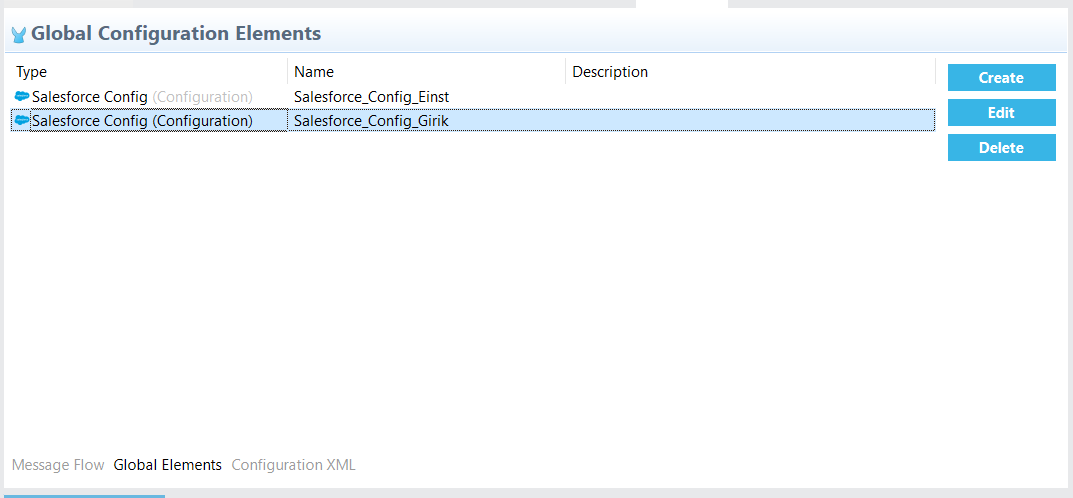1073x498 pixels.
Task: Sort by the Type column header
Action: [x=149, y=72]
